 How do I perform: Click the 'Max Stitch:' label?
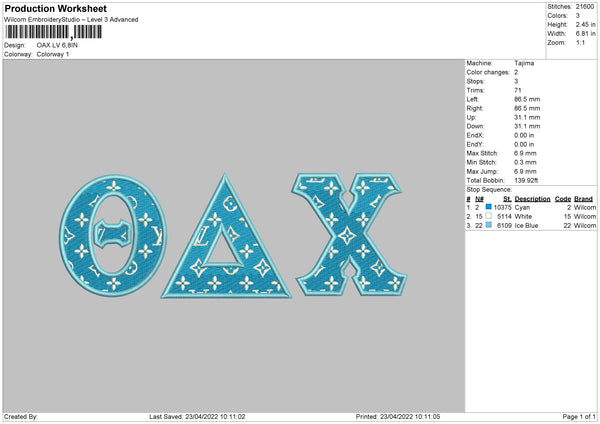click(482, 153)
